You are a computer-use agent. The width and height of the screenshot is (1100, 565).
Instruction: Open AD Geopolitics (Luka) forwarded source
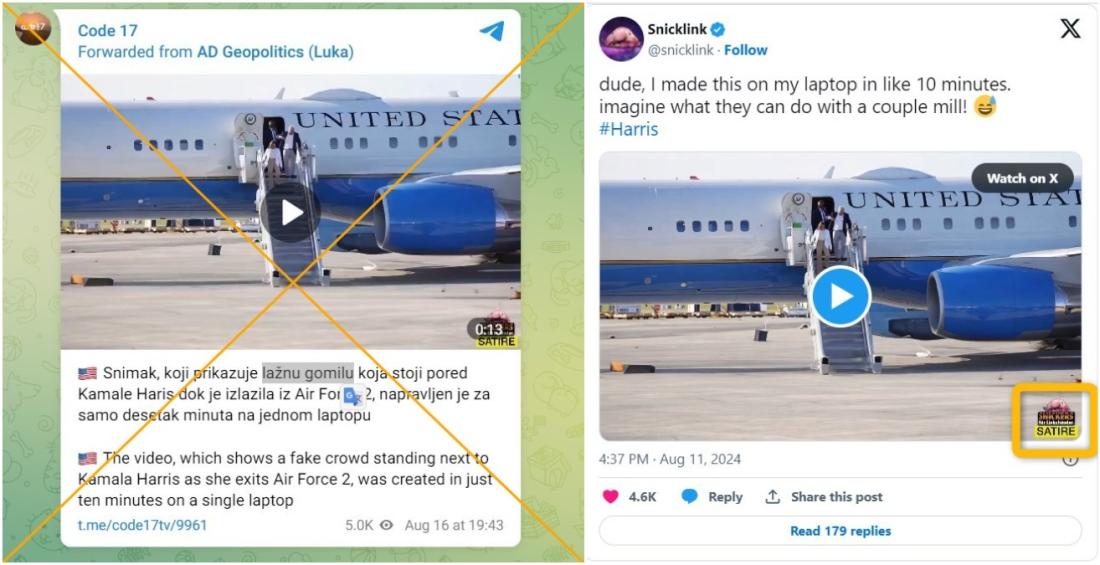[x=275, y=52]
